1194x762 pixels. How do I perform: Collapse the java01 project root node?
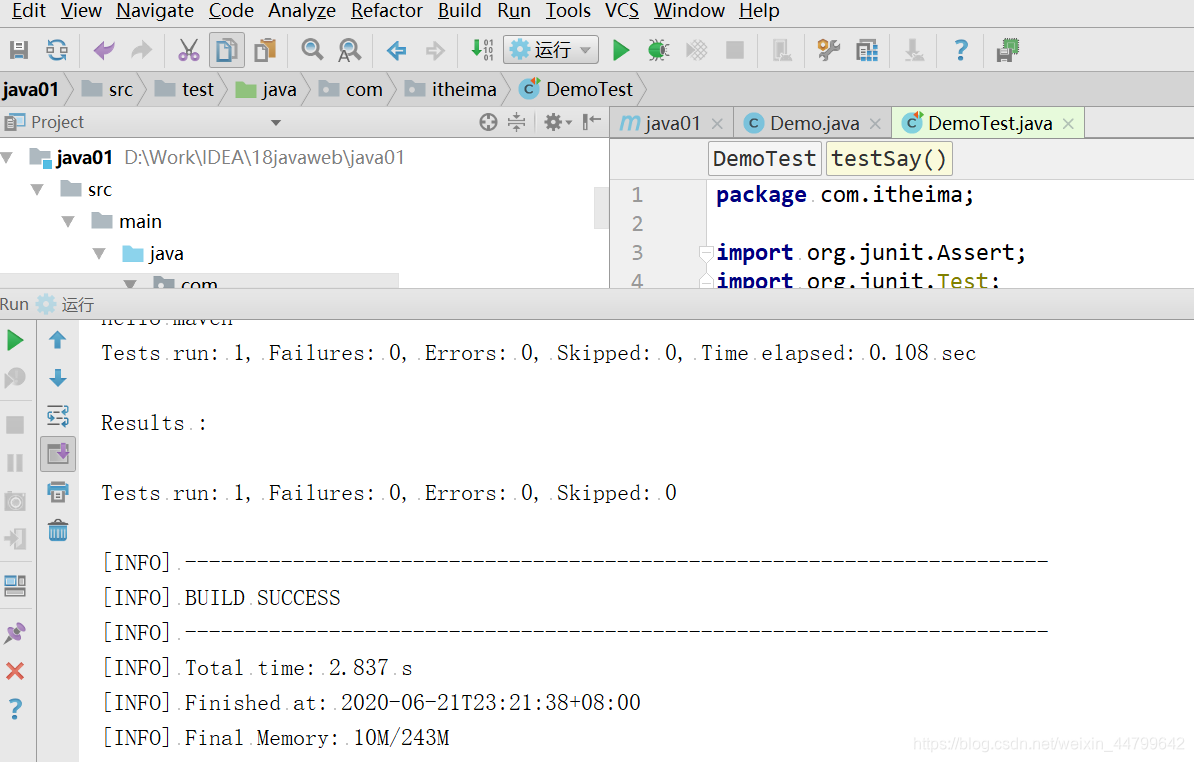coord(8,158)
